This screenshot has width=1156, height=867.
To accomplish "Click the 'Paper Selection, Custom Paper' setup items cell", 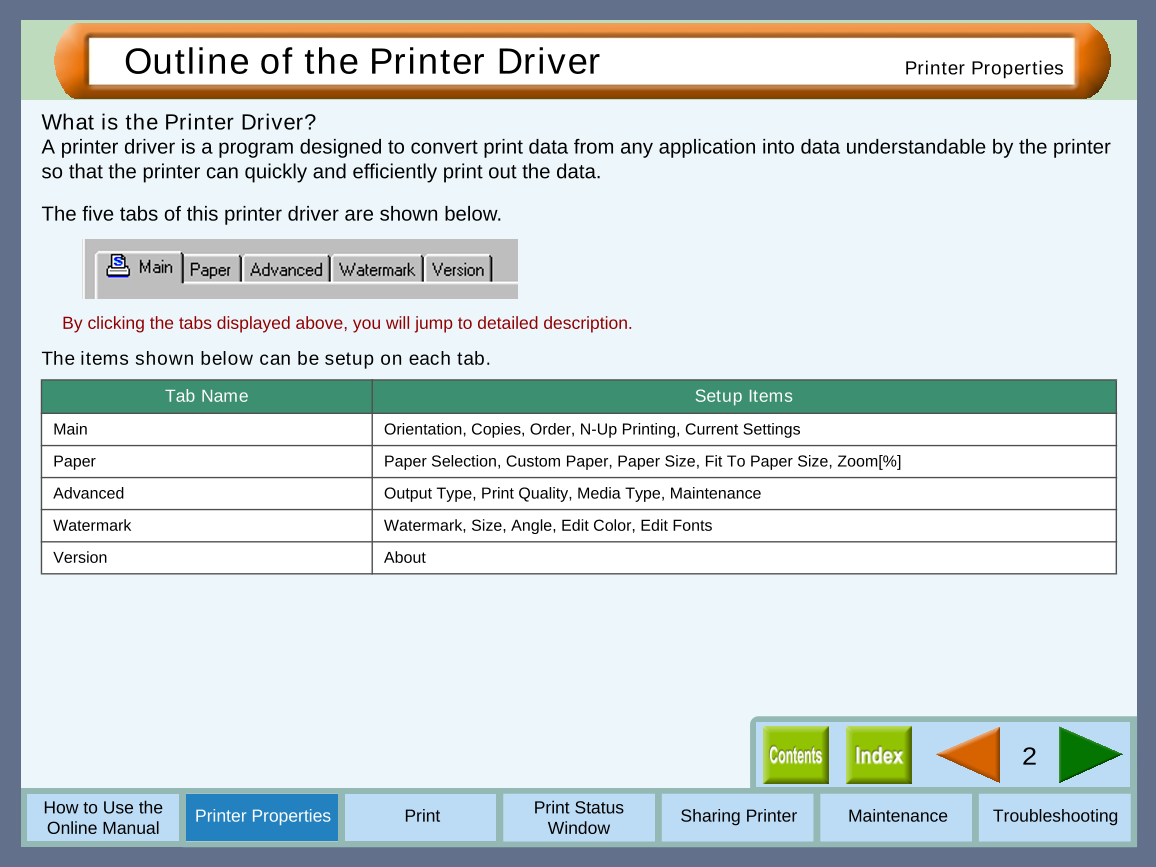I will (x=744, y=462).
